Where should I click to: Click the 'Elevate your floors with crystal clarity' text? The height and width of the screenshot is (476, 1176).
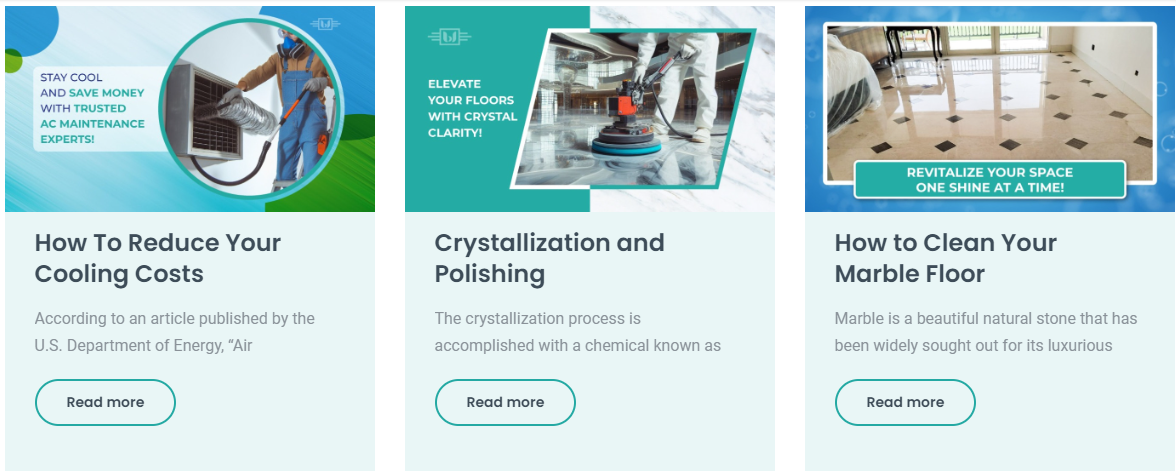pos(472,108)
